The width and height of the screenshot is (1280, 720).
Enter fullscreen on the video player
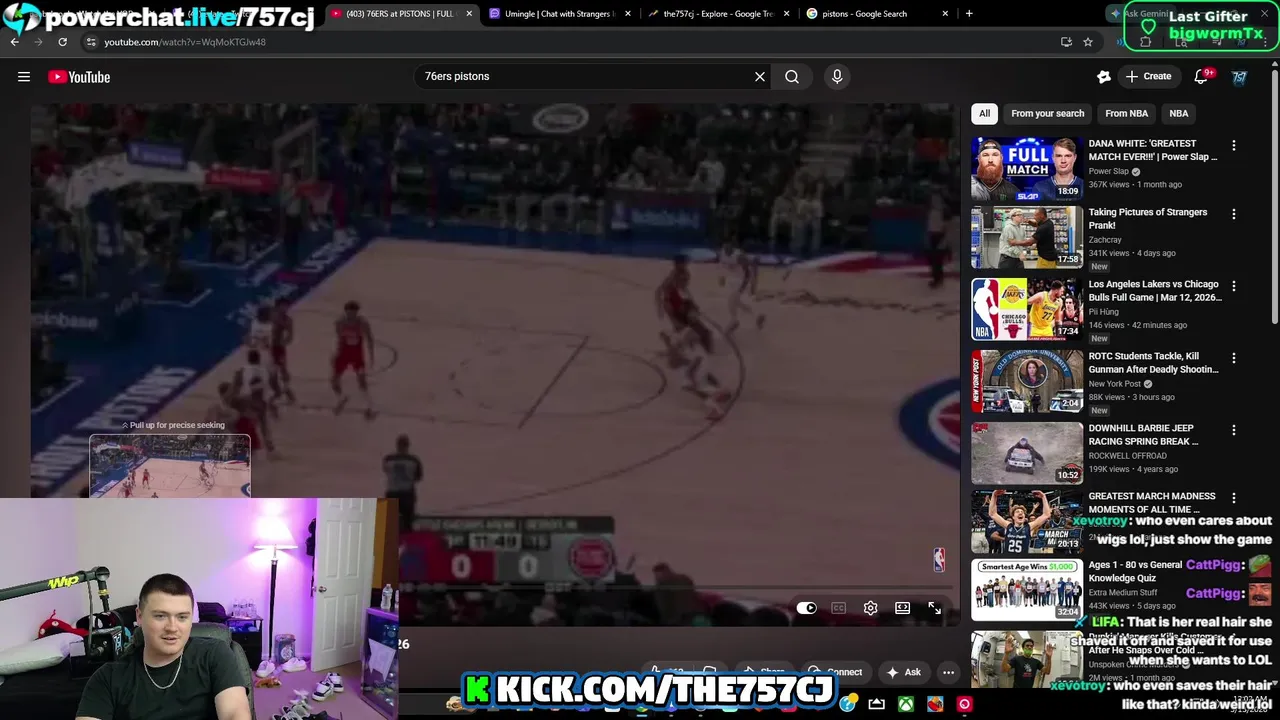[x=935, y=608]
